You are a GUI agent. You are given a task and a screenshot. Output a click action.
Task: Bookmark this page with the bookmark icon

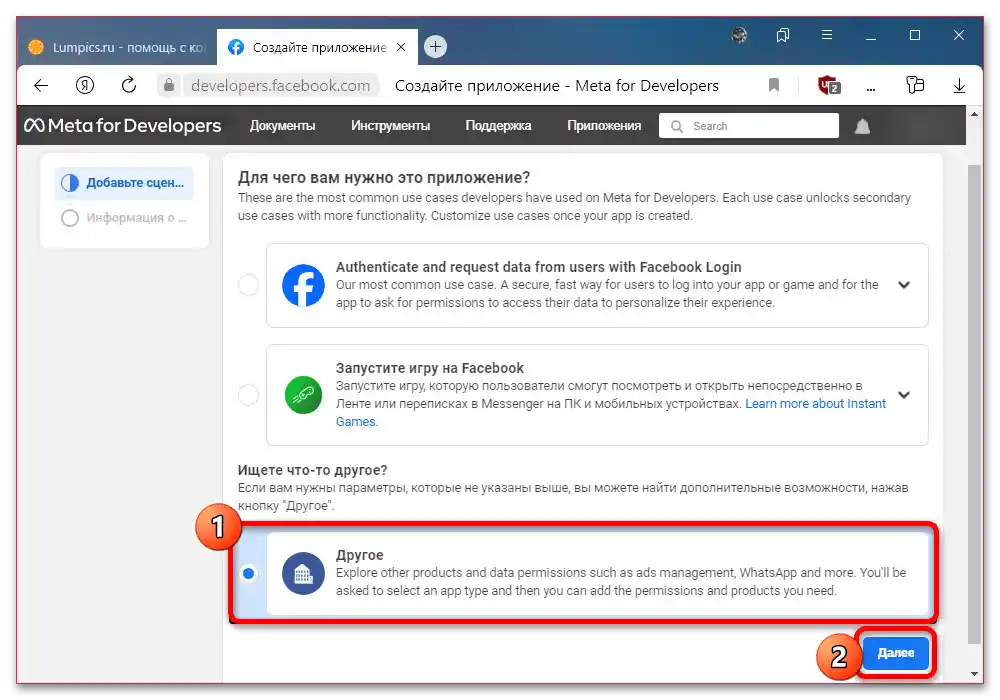point(774,85)
